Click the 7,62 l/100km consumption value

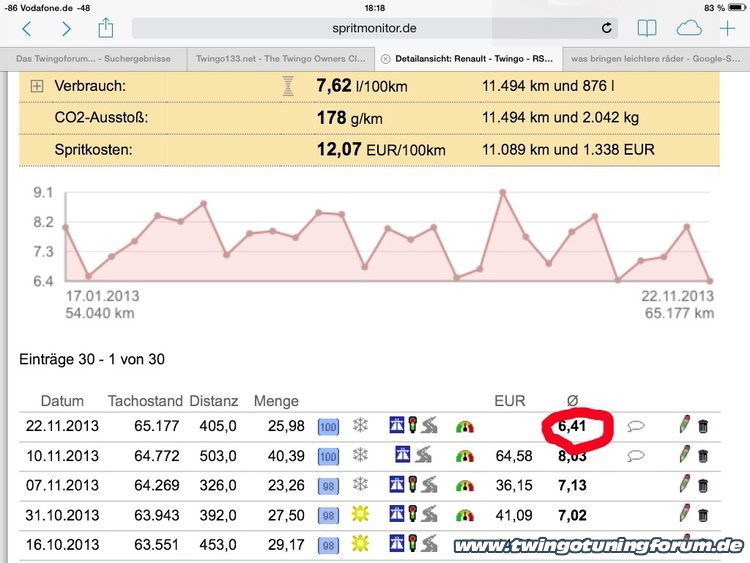(x=362, y=86)
